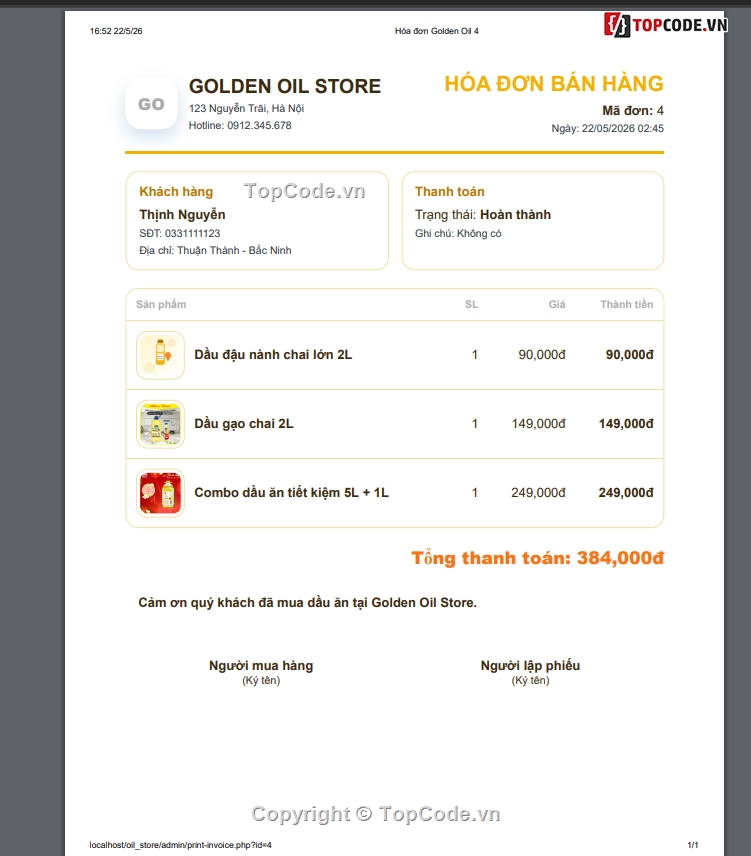
Task: Click the quantity '1' of Dầu gạo row
Action: pyautogui.click(x=475, y=424)
